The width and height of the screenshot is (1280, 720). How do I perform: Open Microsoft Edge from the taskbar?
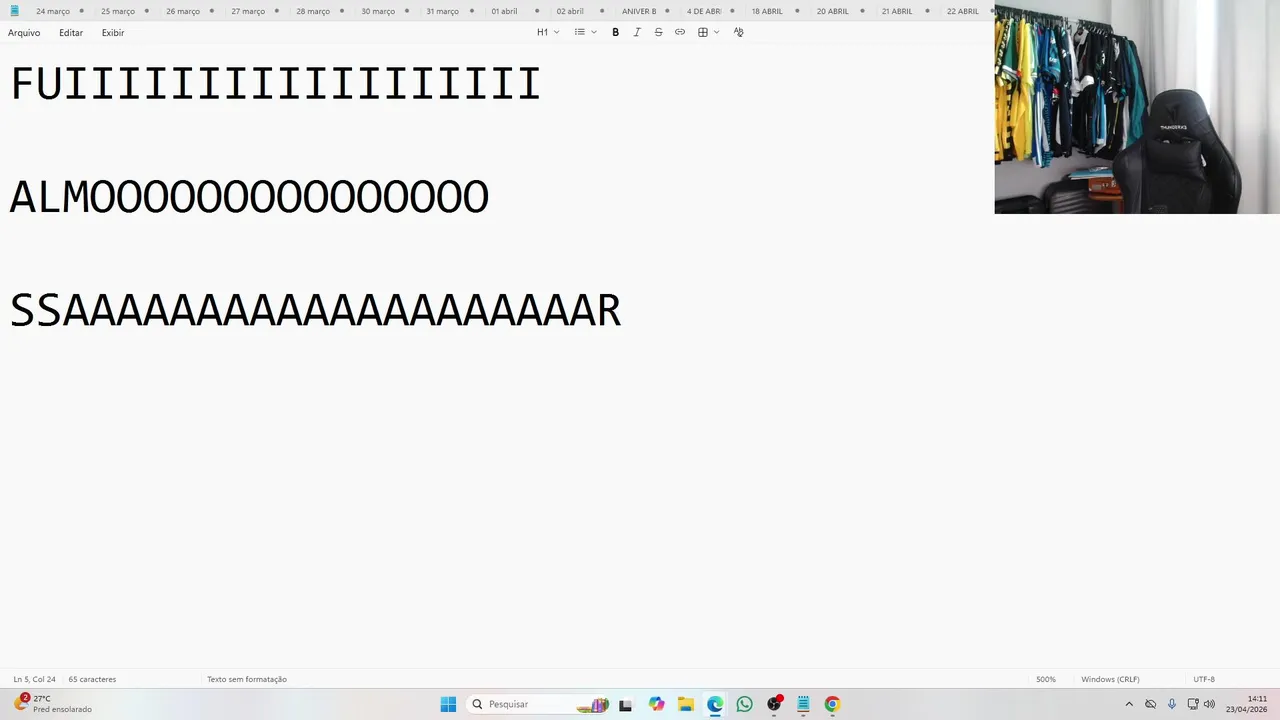click(715, 704)
